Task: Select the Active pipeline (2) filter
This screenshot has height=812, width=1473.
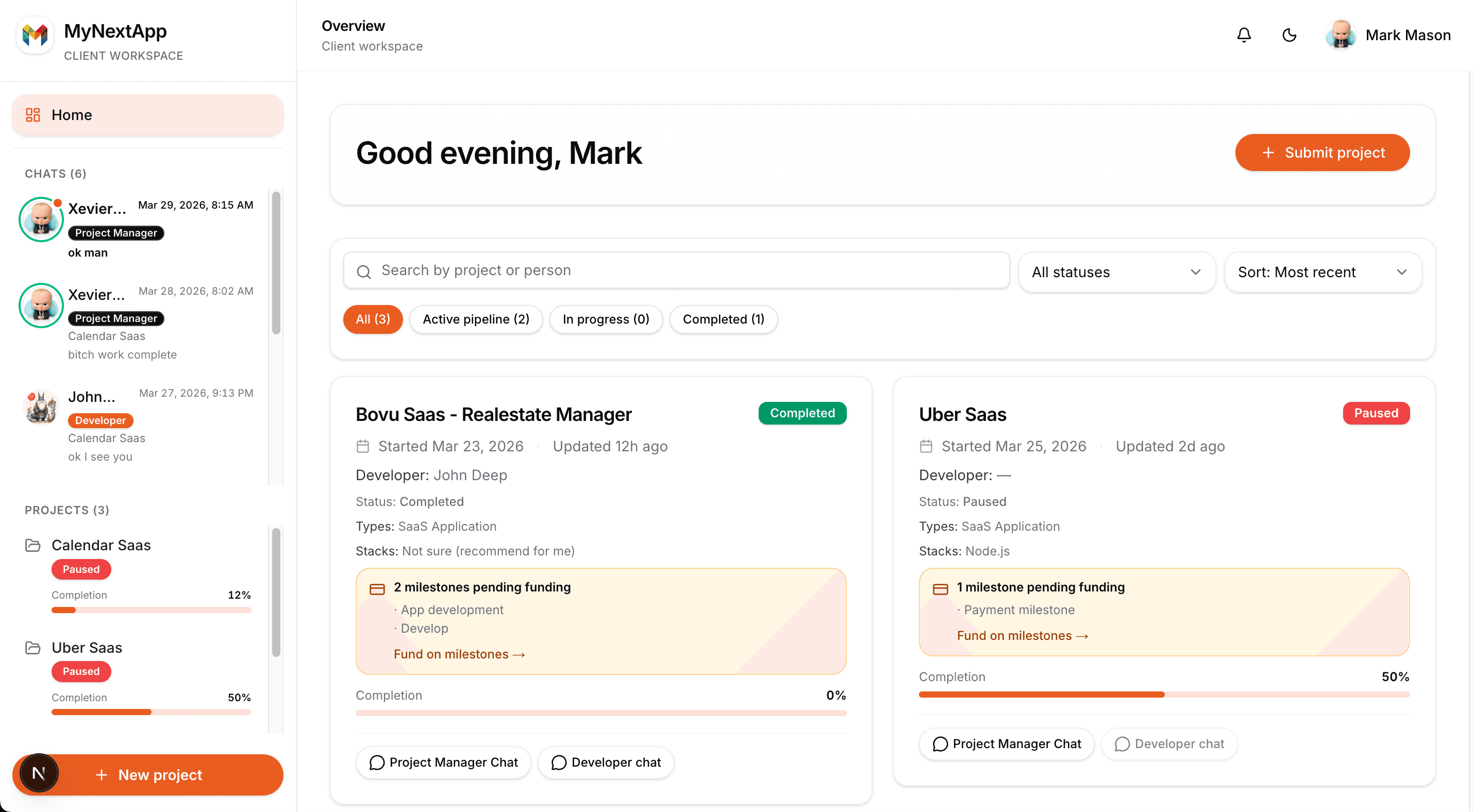Action: (476, 319)
